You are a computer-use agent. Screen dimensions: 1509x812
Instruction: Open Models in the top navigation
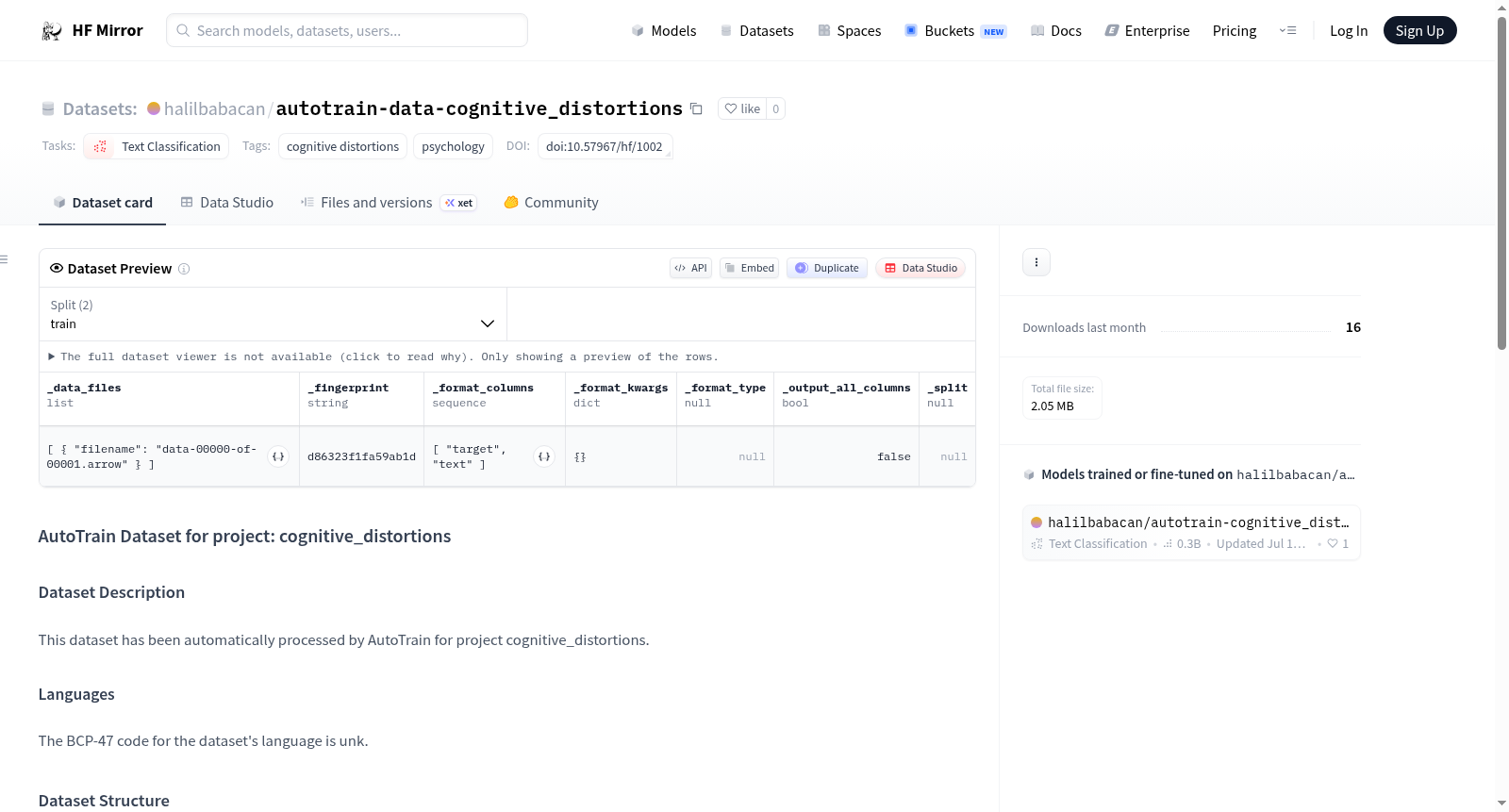pyautogui.click(x=664, y=31)
